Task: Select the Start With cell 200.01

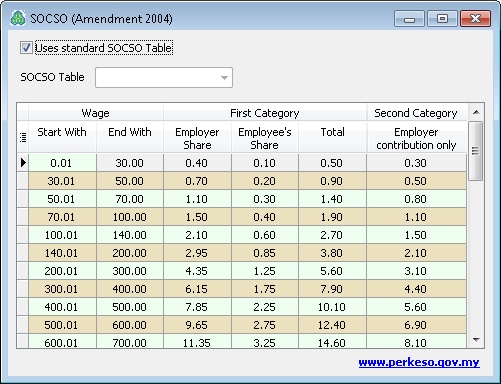Action: (62, 271)
